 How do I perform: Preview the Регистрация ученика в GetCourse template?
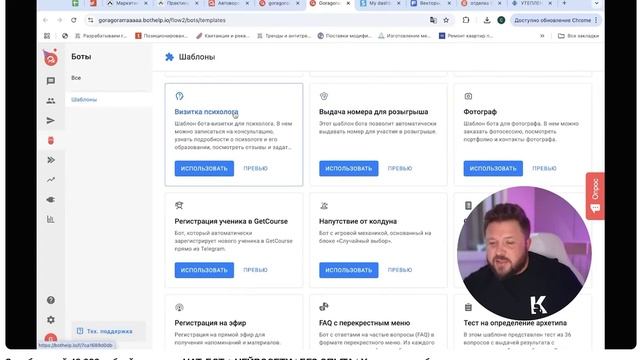coord(256,270)
